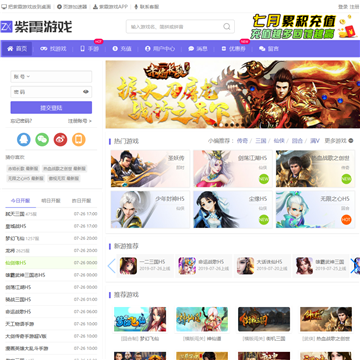This screenshot has width=360, height=360.
Task: Open 消息 messages nav item
Action: (198, 49)
